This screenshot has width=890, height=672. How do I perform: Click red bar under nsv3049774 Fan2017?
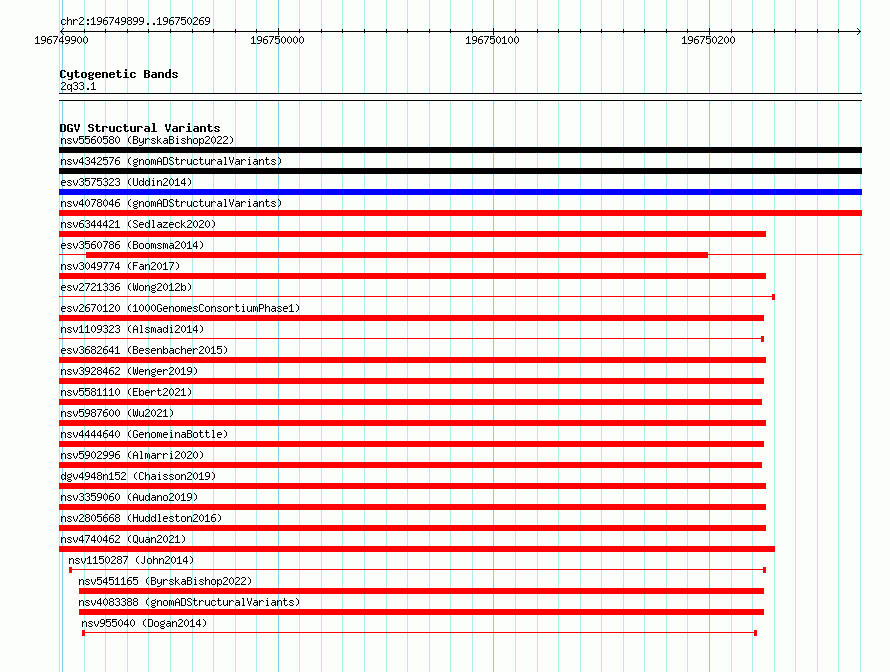(x=413, y=276)
